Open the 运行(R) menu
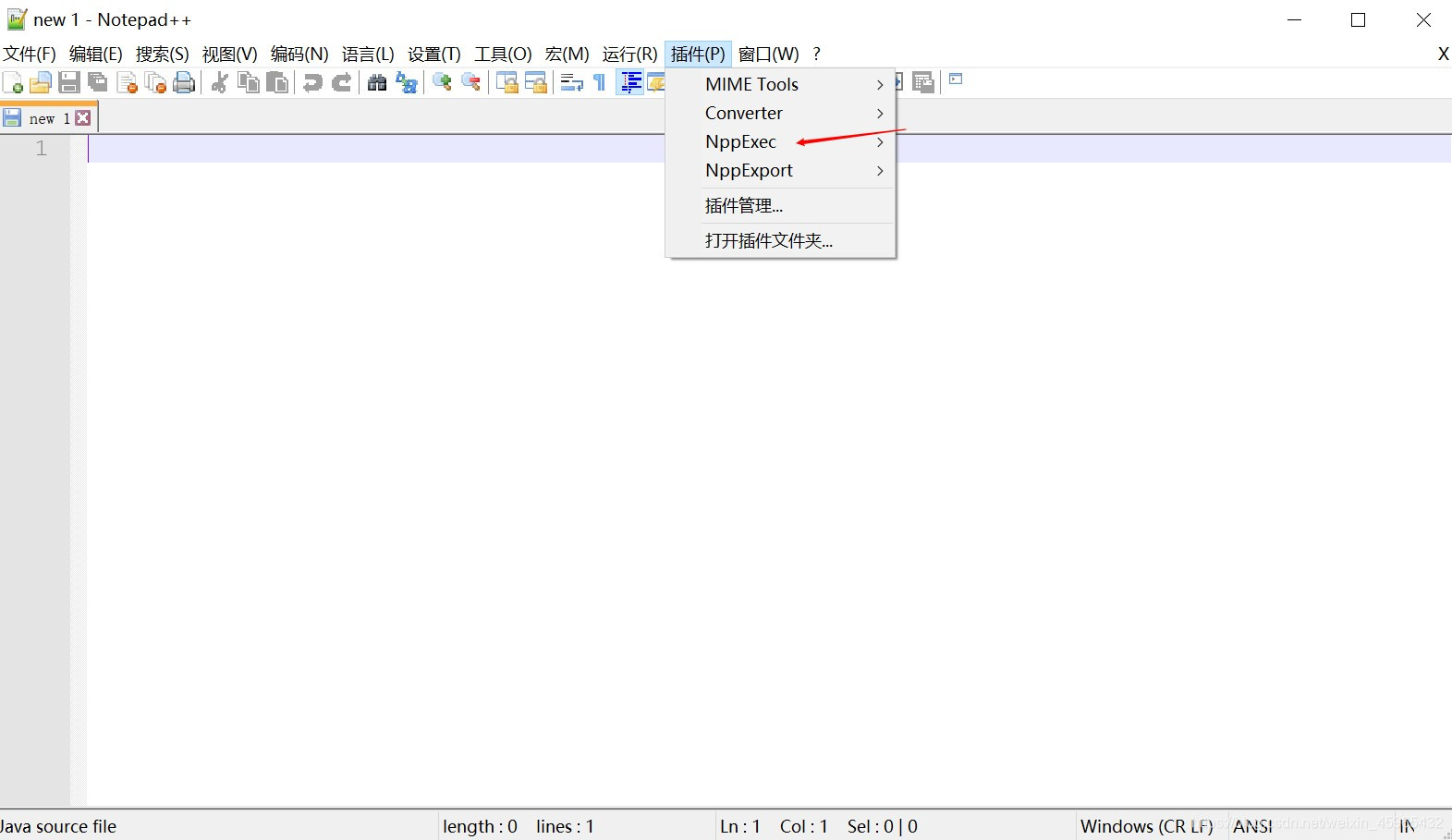Screen dimensions: 1452x840 pyautogui.click(x=630, y=55)
